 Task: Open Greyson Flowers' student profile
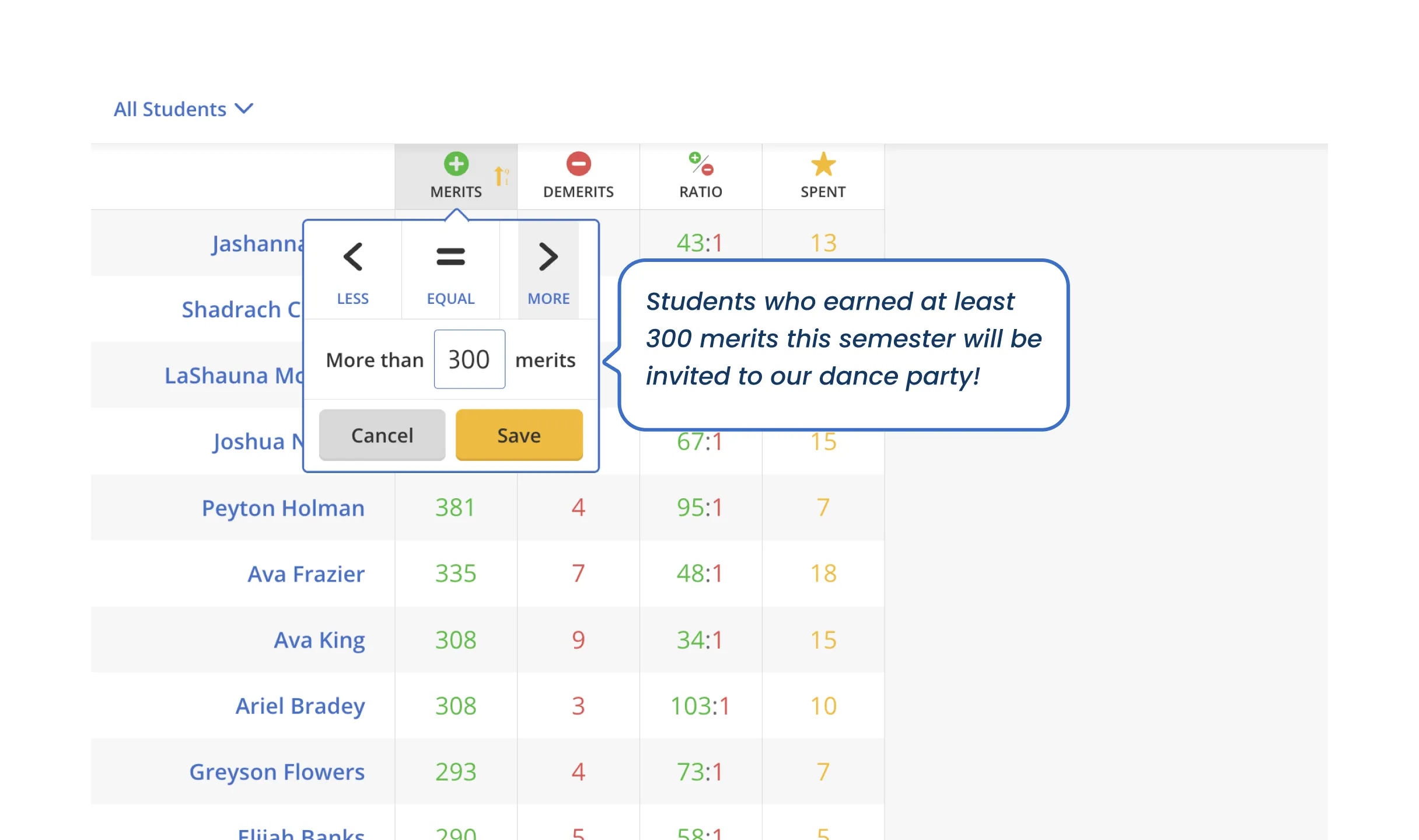[x=277, y=772]
